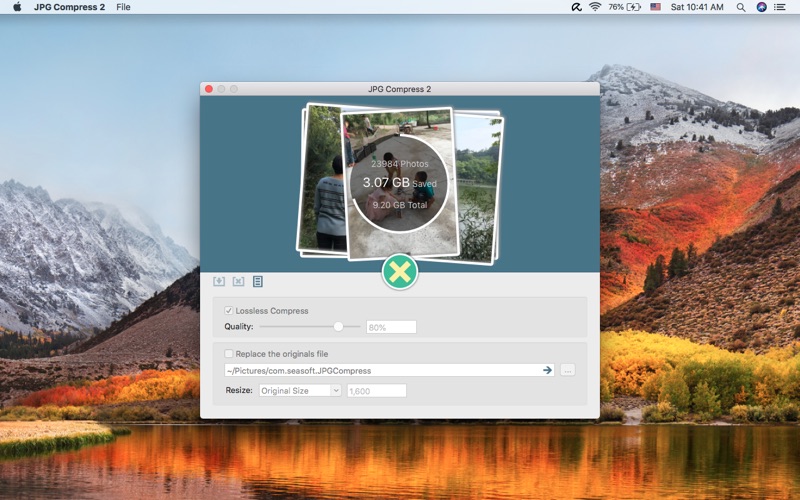The width and height of the screenshot is (800, 500).
Task: Click the 23984 Photos text
Action: pos(399,164)
